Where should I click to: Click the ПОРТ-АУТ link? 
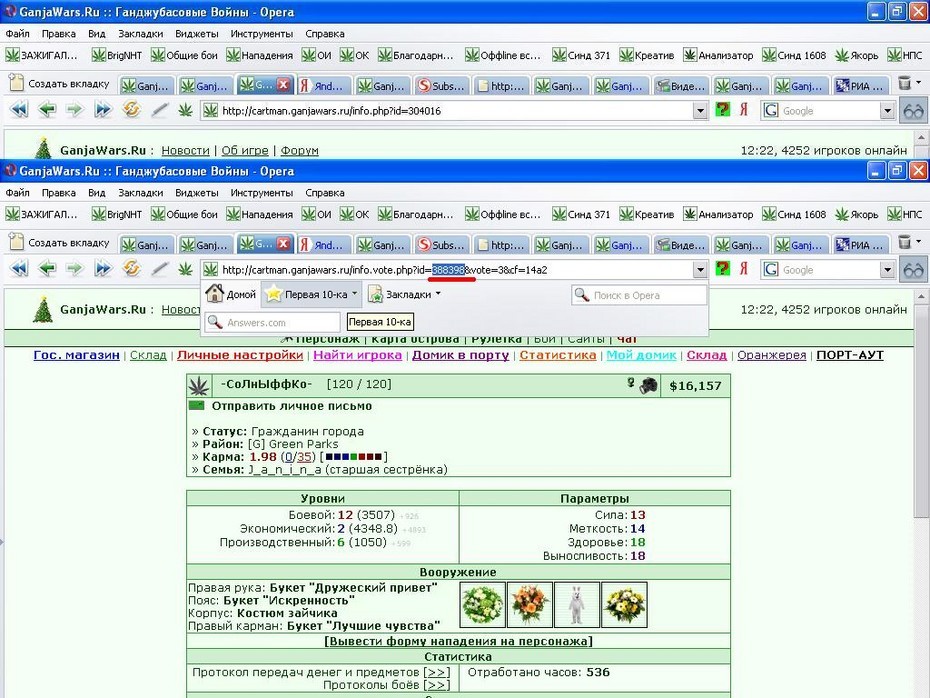coord(850,355)
